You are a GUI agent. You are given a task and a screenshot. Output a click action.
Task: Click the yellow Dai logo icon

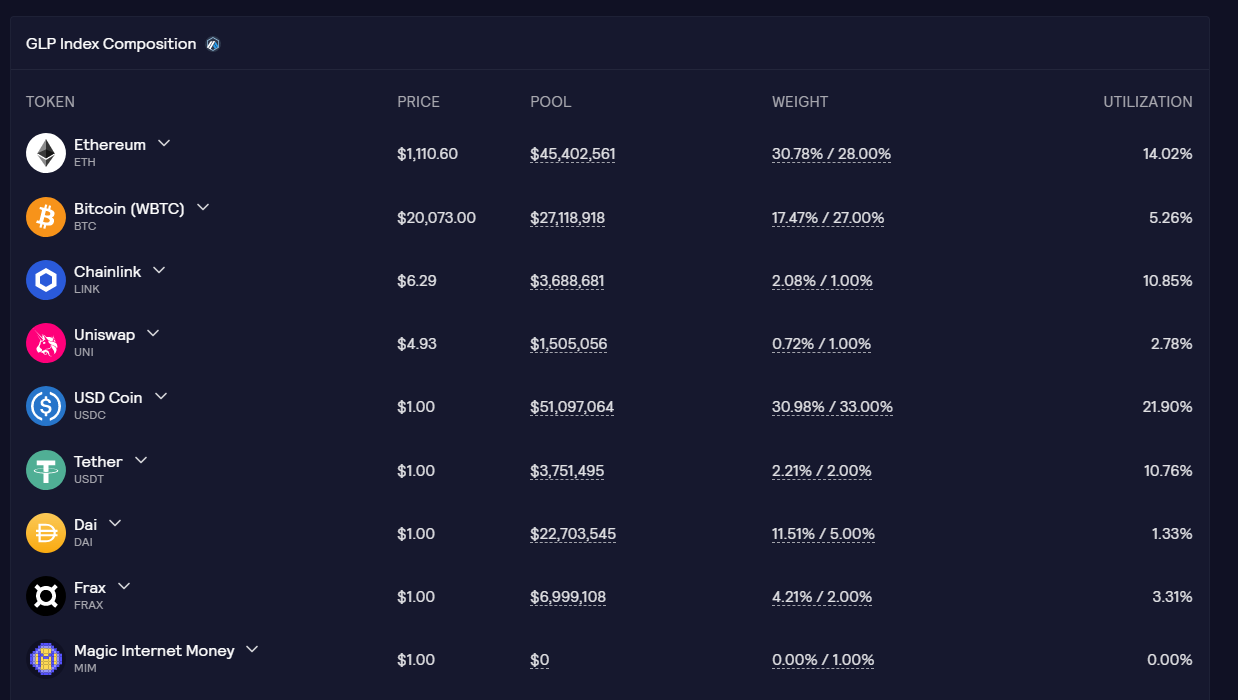(x=46, y=533)
